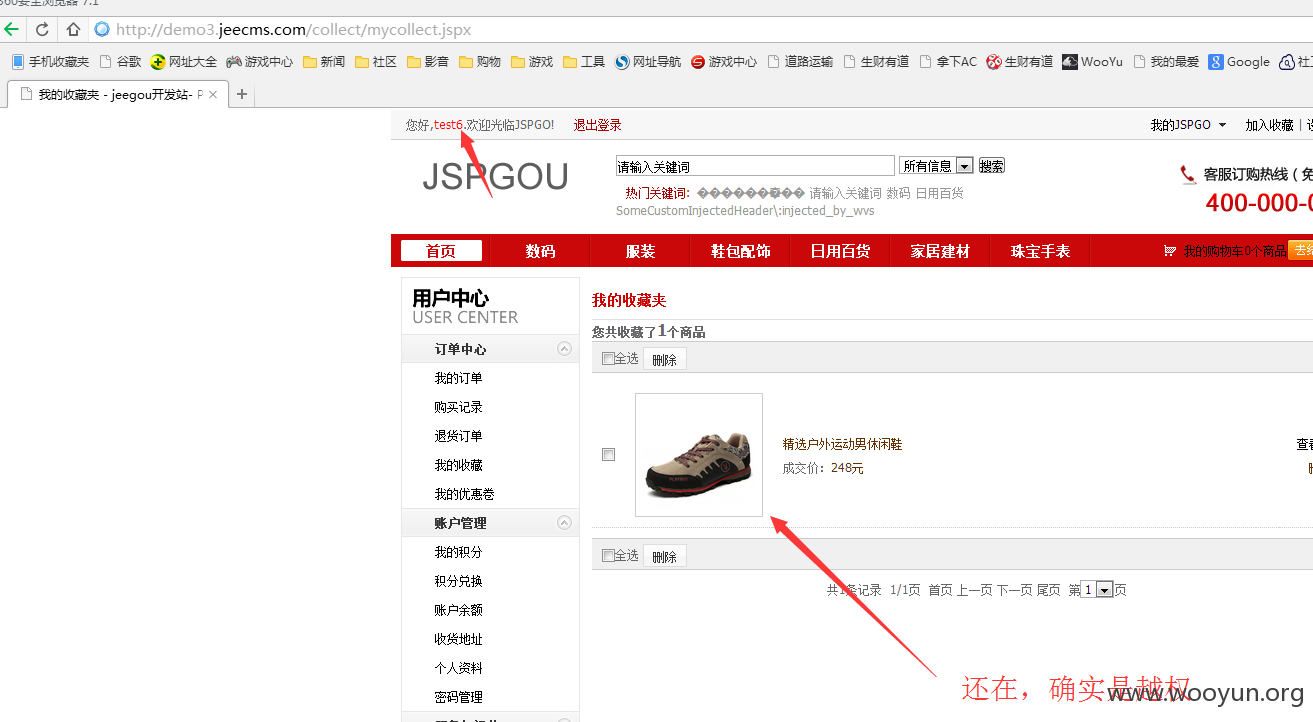The image size is (1313, 722).
Task: Check the 精选户外运动男休闲鞋 item checkbox
Action: tap(608, 455)
